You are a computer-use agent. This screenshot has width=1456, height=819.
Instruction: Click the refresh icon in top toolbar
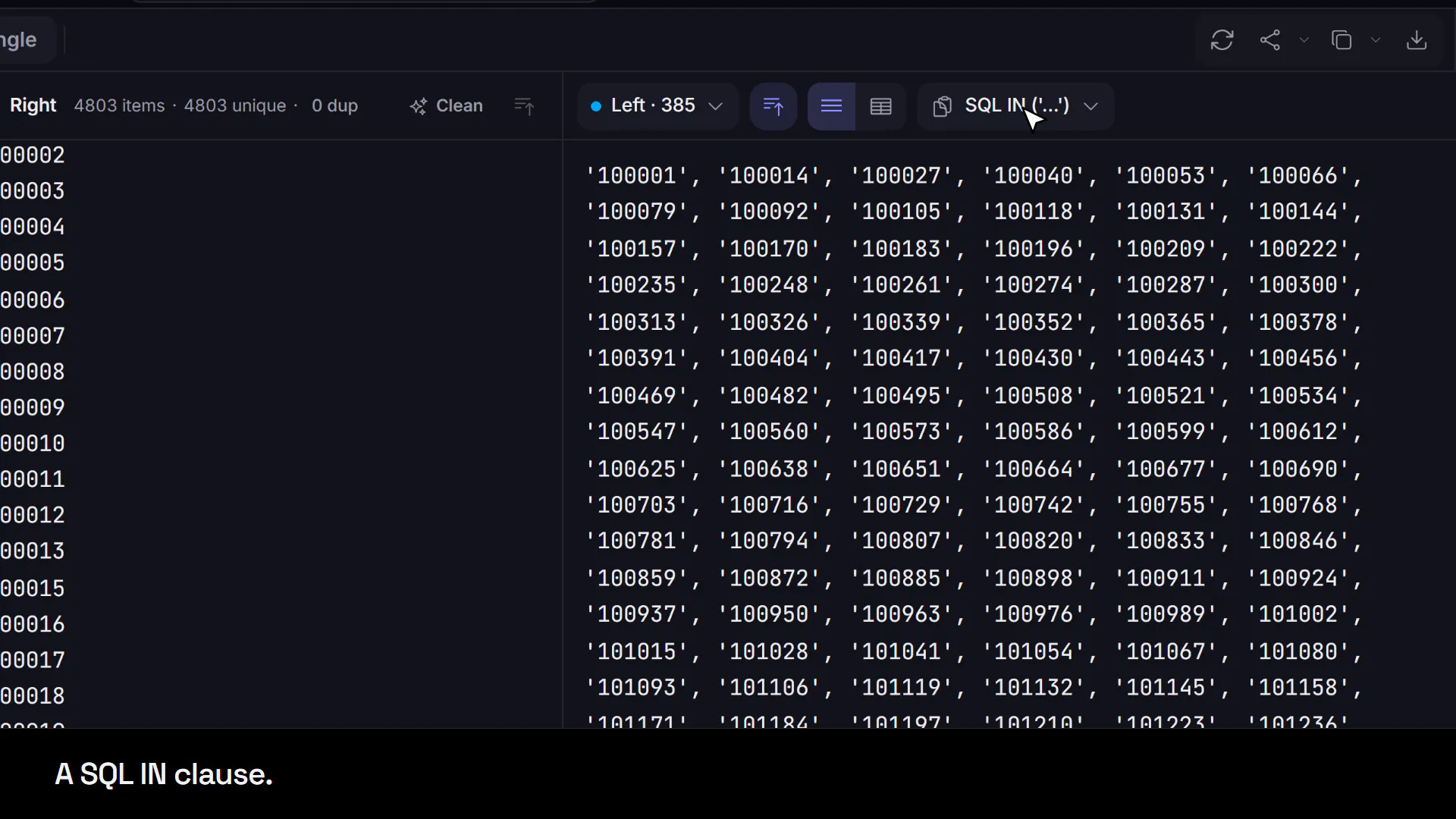tap(1222, 40)
